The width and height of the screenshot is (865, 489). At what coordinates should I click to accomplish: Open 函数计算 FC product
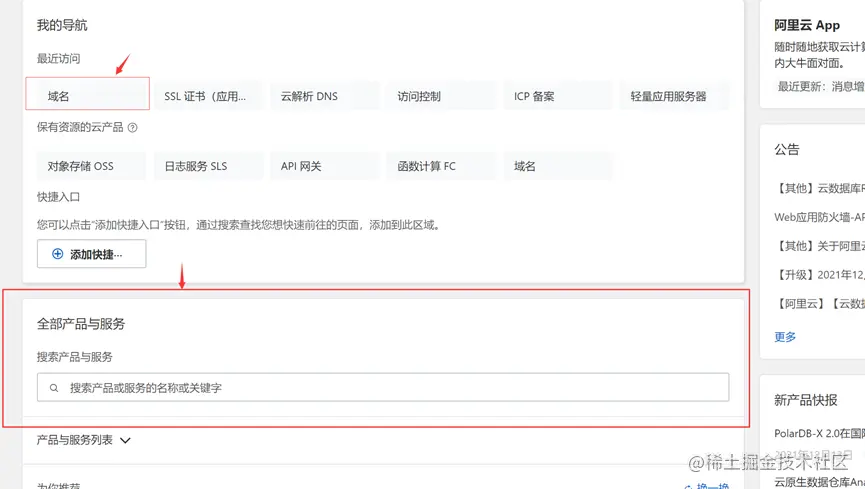pyautogui.click(x=441, y=166)
